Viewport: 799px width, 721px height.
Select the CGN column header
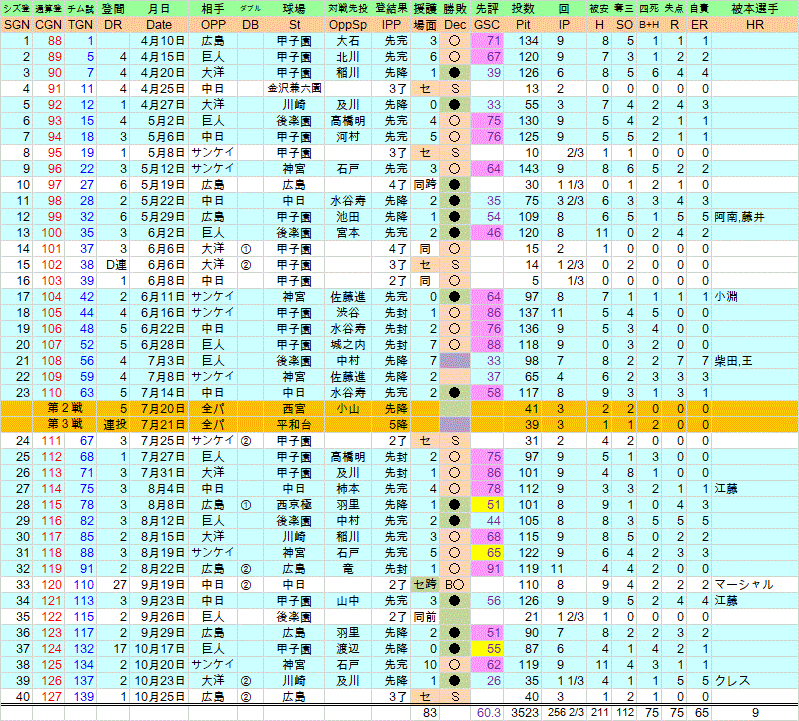click(x=48, y=25)
